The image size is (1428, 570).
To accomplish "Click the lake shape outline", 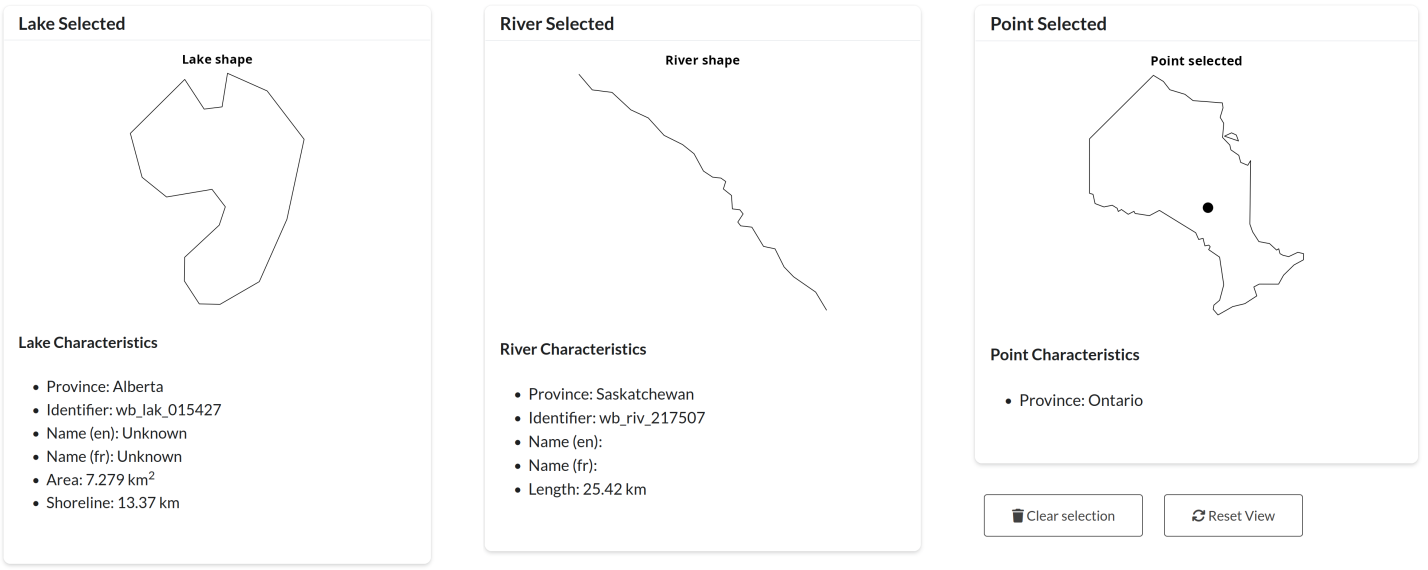I will [x=217, y=188].
